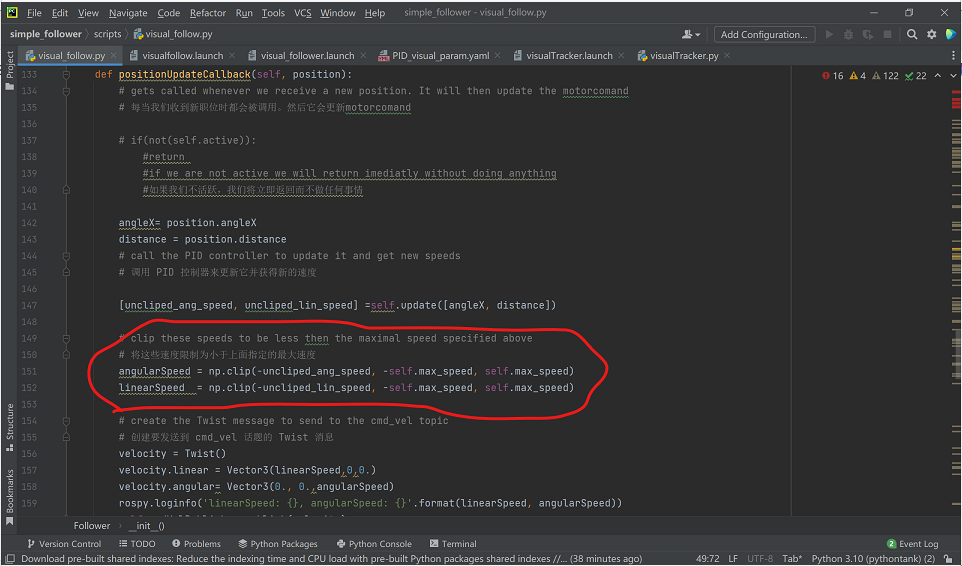Click the Debug bug icon

pyautogui.click(x=848, y=34)
